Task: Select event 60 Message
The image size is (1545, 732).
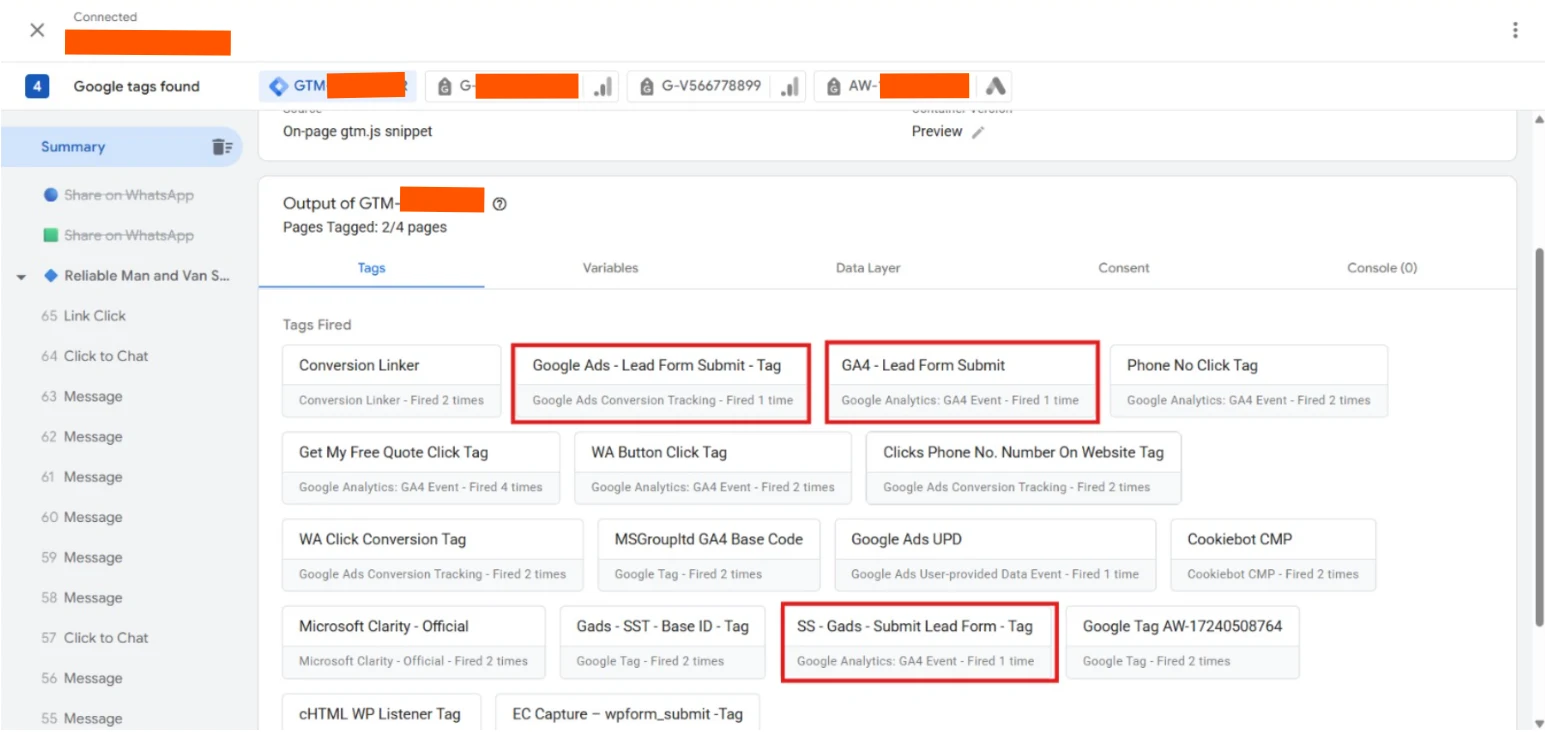Action: click(x=82, y=517)
